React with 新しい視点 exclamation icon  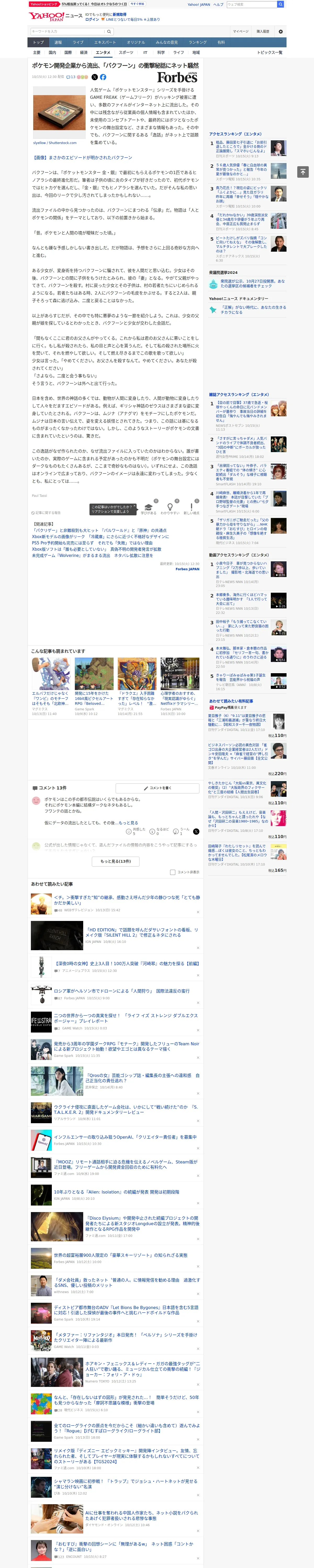click(x=192, y=506)
